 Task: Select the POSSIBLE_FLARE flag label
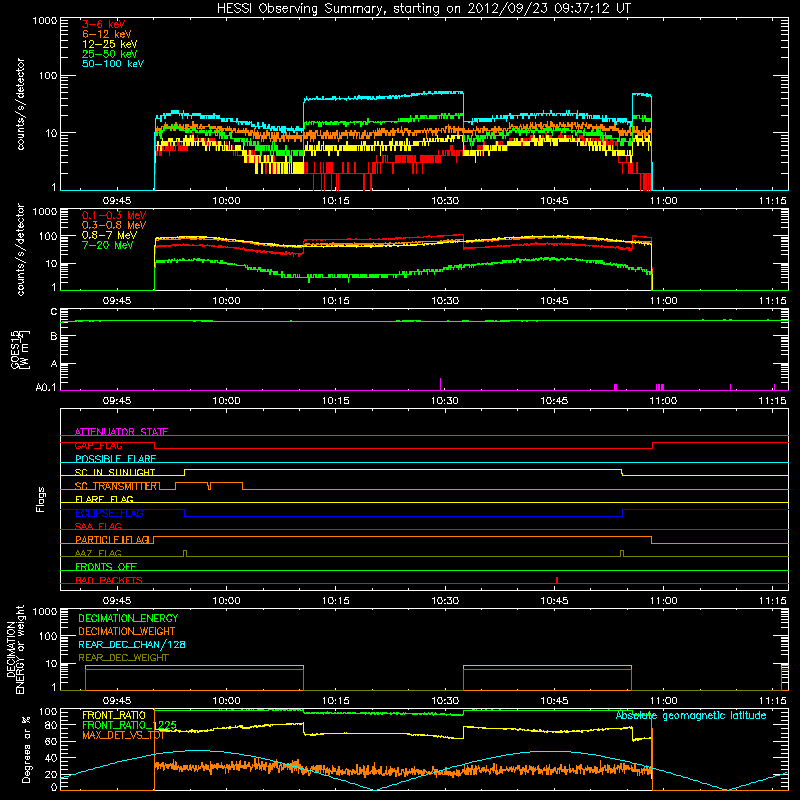point(115,459)
